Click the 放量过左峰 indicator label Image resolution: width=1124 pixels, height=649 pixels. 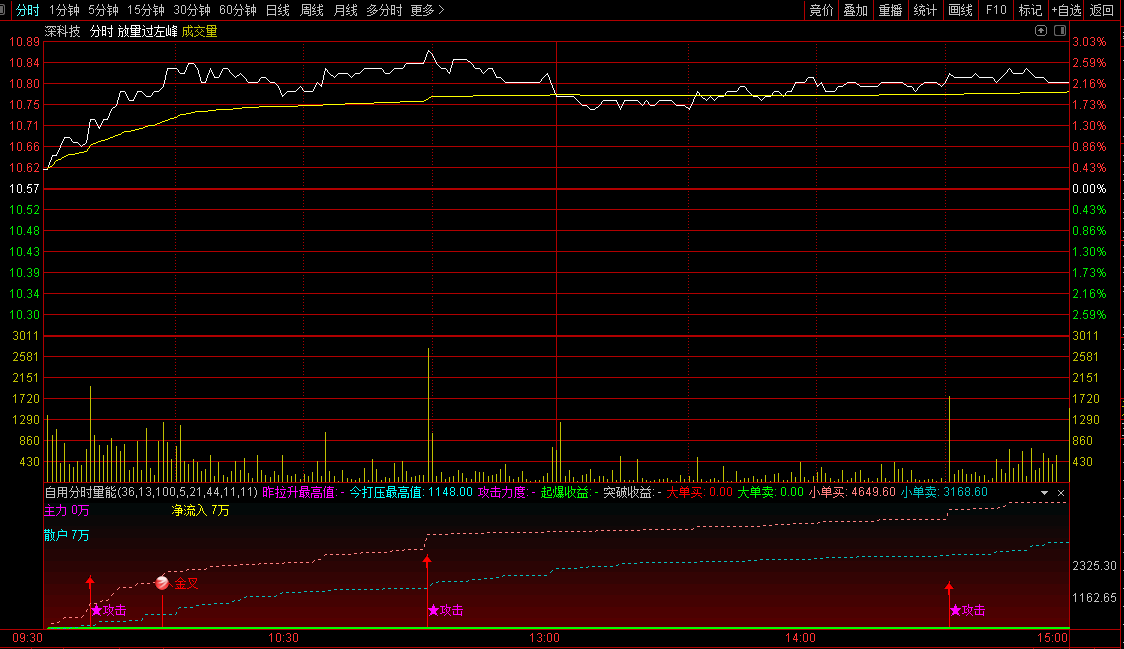(148, 32)
